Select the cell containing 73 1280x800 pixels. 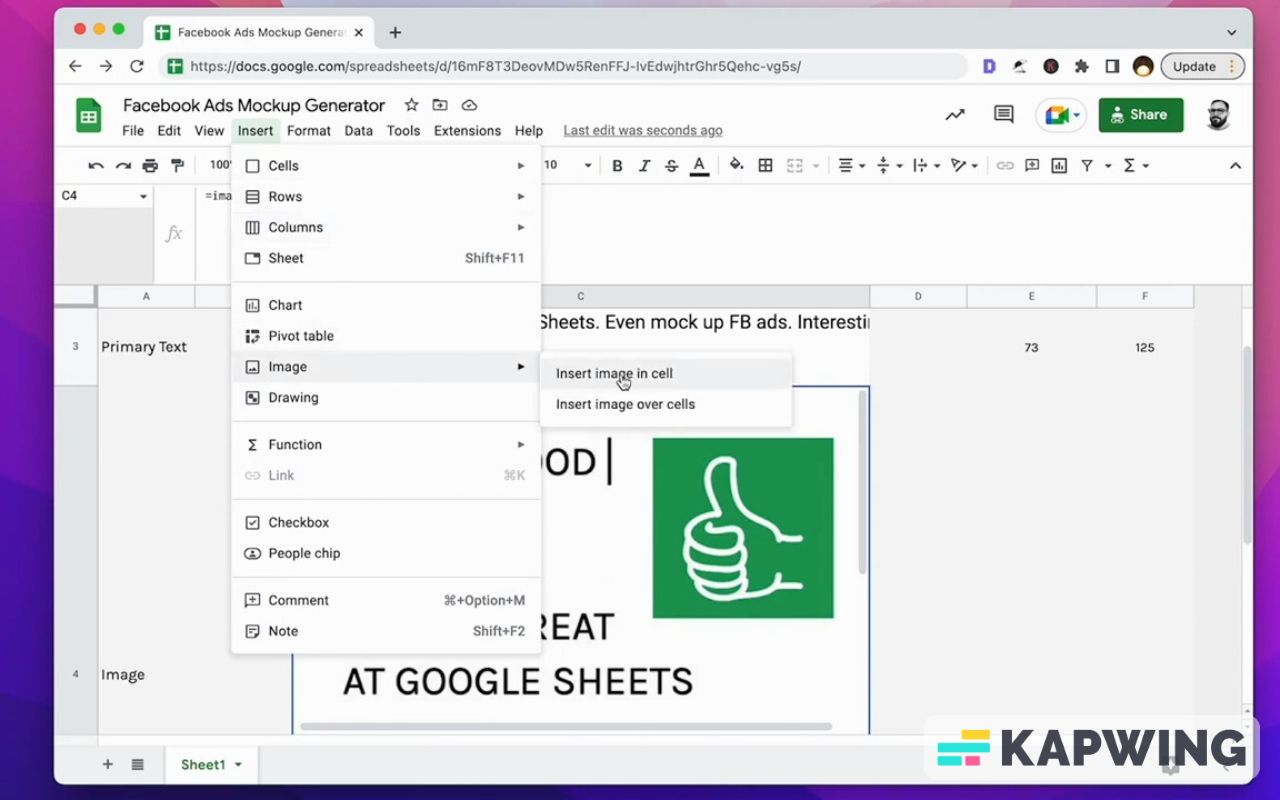pyautogui.click(x=1031, y=347)
